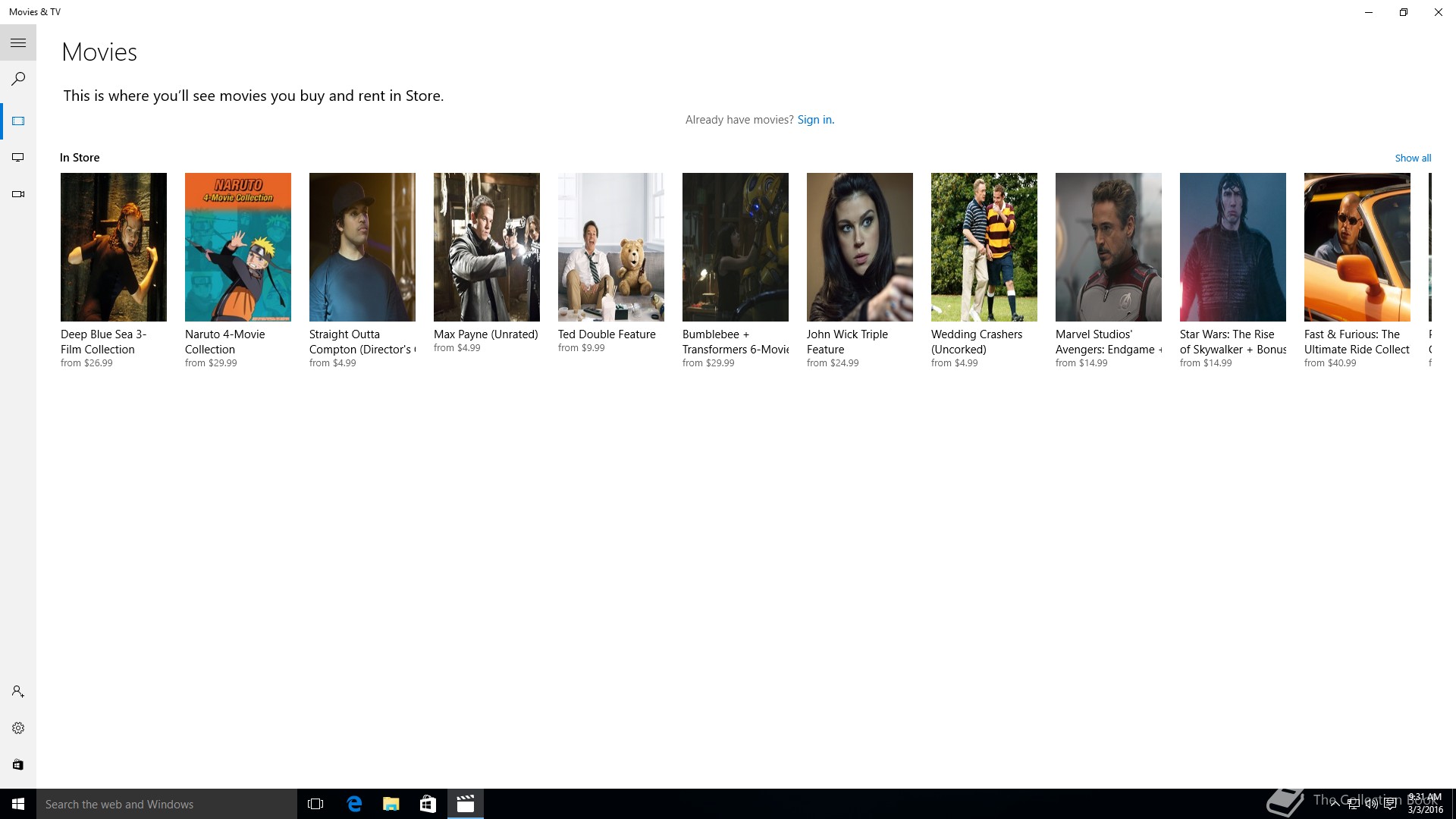Open Task View on the taskbar
Viewport: 1456px width, 819px height.
[x=315, y=804]
